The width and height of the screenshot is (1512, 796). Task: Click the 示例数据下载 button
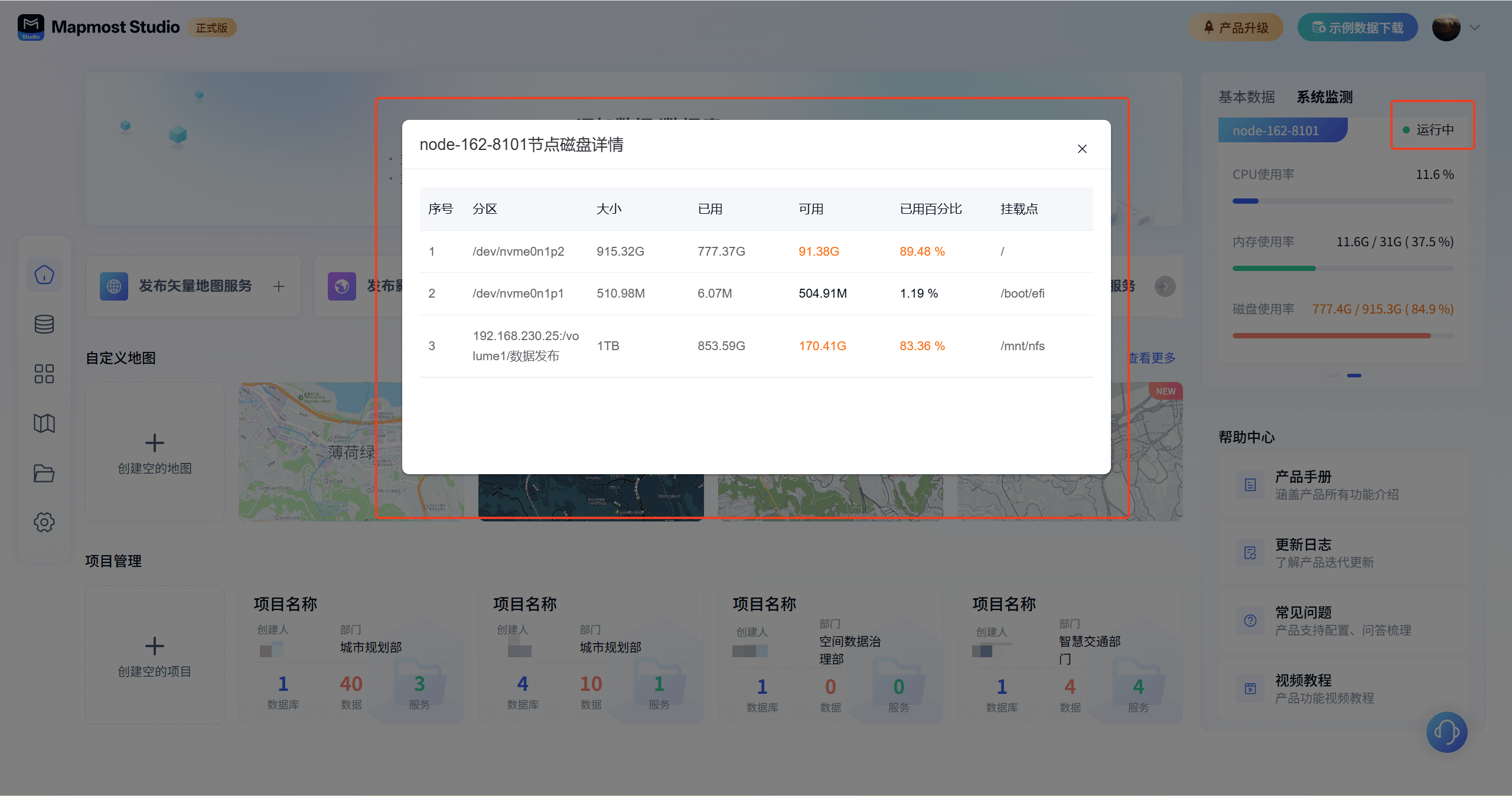click(x=1357, y=28)
